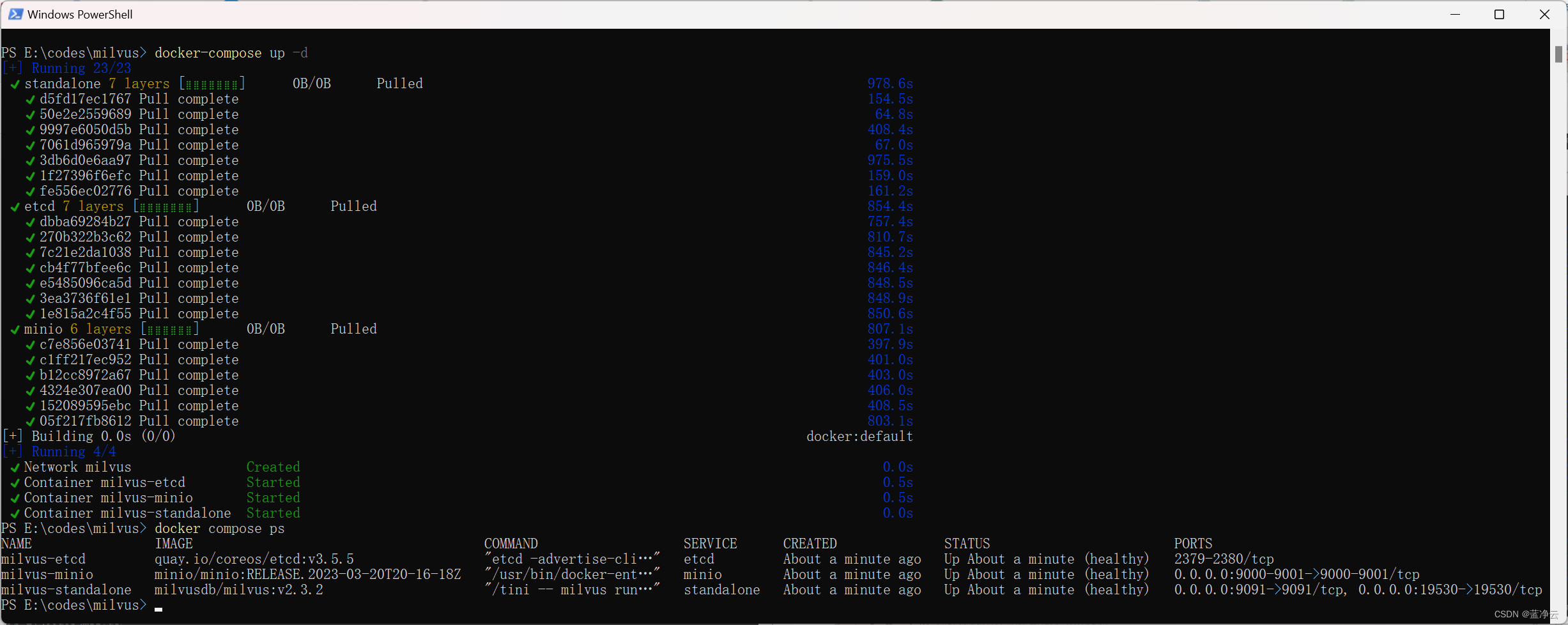Click the IMAGE column header
Image resolution: width=1568 pixels, height=625 pixels.
(174, 544)
